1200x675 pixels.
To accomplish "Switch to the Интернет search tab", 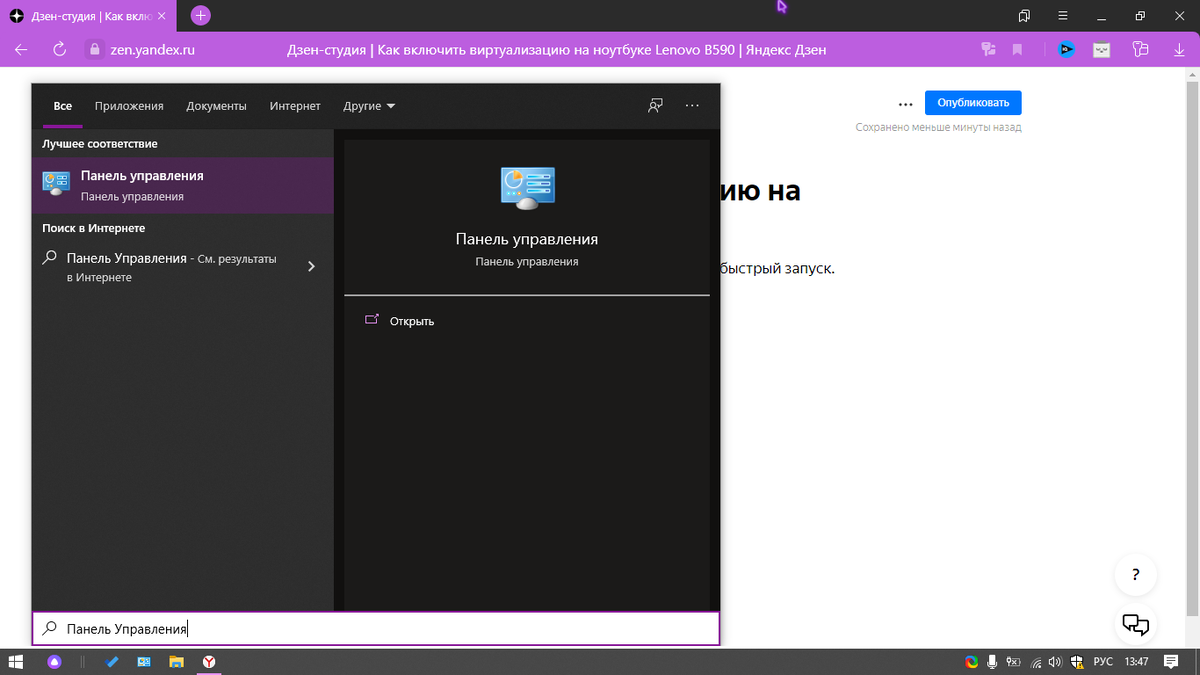I will point(295,105).
